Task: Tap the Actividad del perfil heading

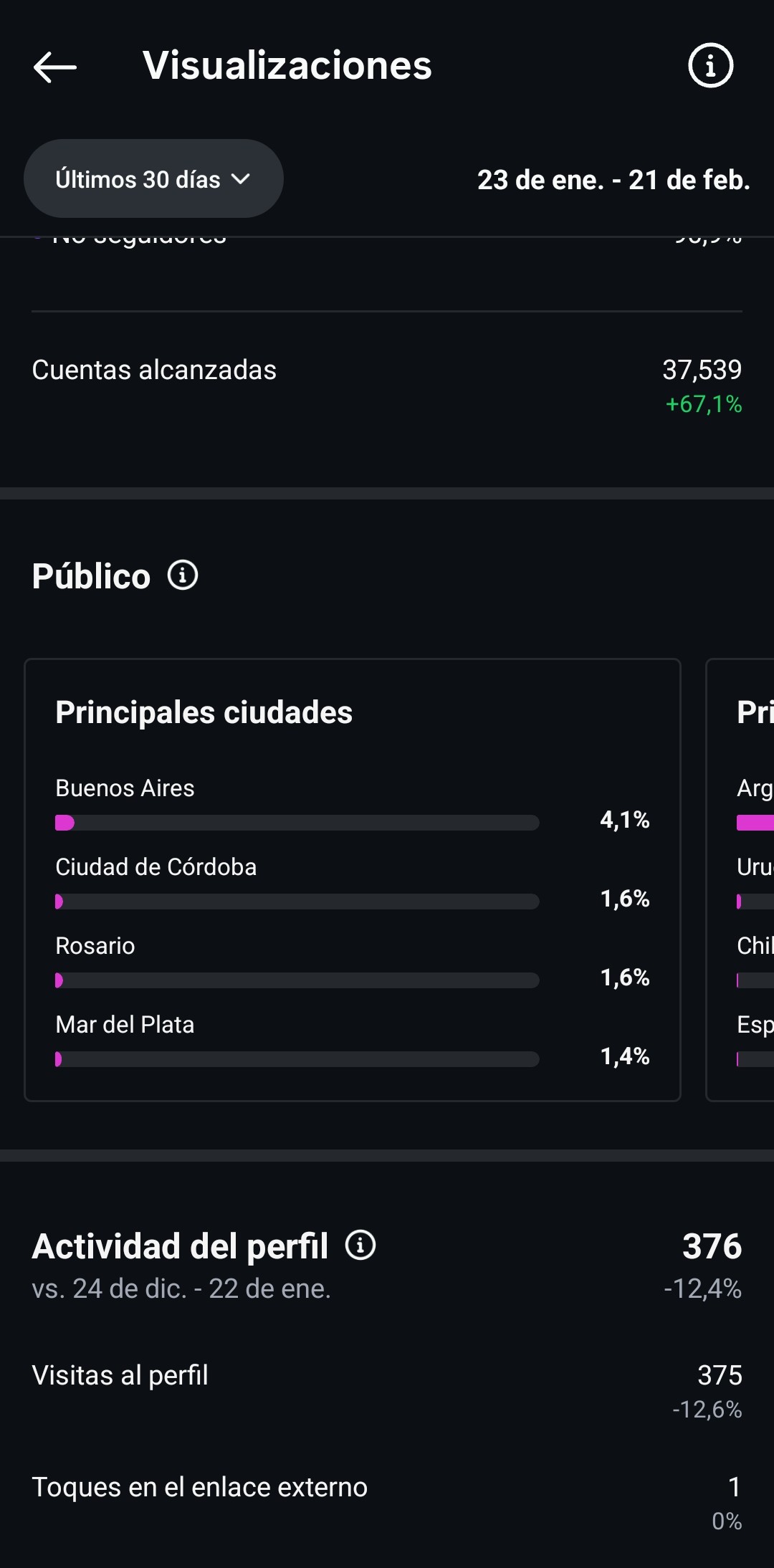Action: click(180, 1246)
